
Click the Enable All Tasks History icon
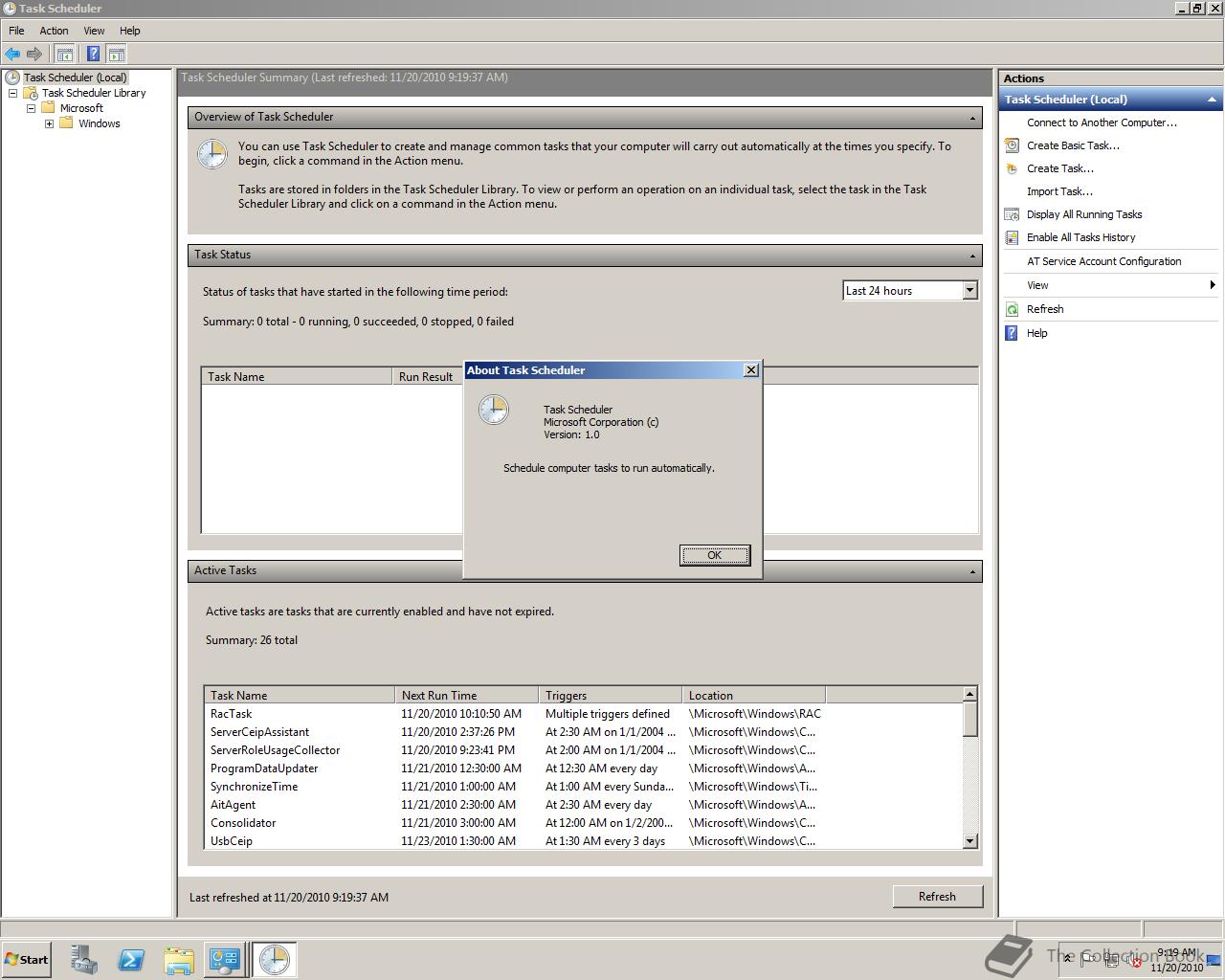pos(1012,237)
